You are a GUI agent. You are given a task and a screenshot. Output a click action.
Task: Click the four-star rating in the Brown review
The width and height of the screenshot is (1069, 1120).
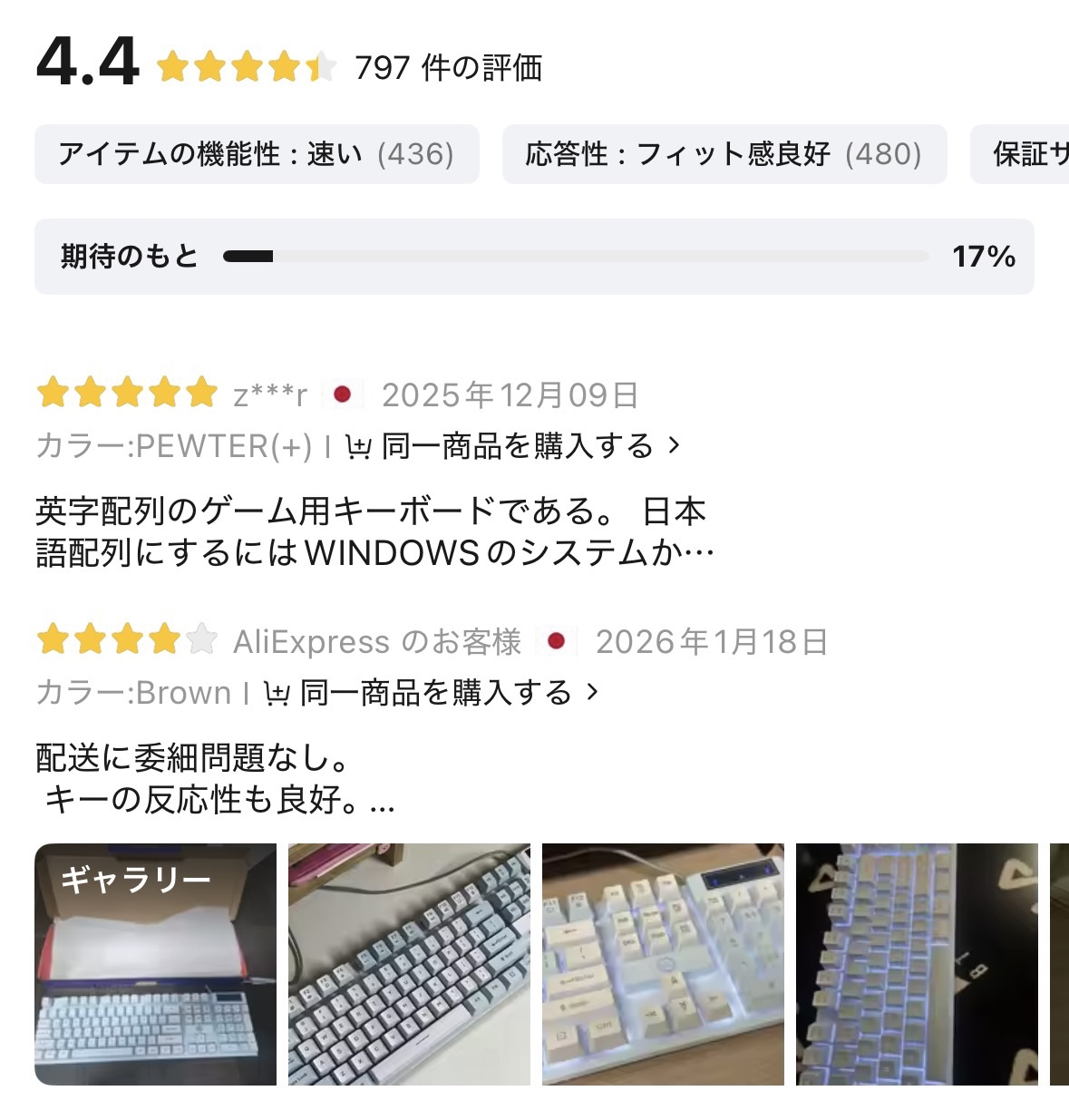coord(127,640)
